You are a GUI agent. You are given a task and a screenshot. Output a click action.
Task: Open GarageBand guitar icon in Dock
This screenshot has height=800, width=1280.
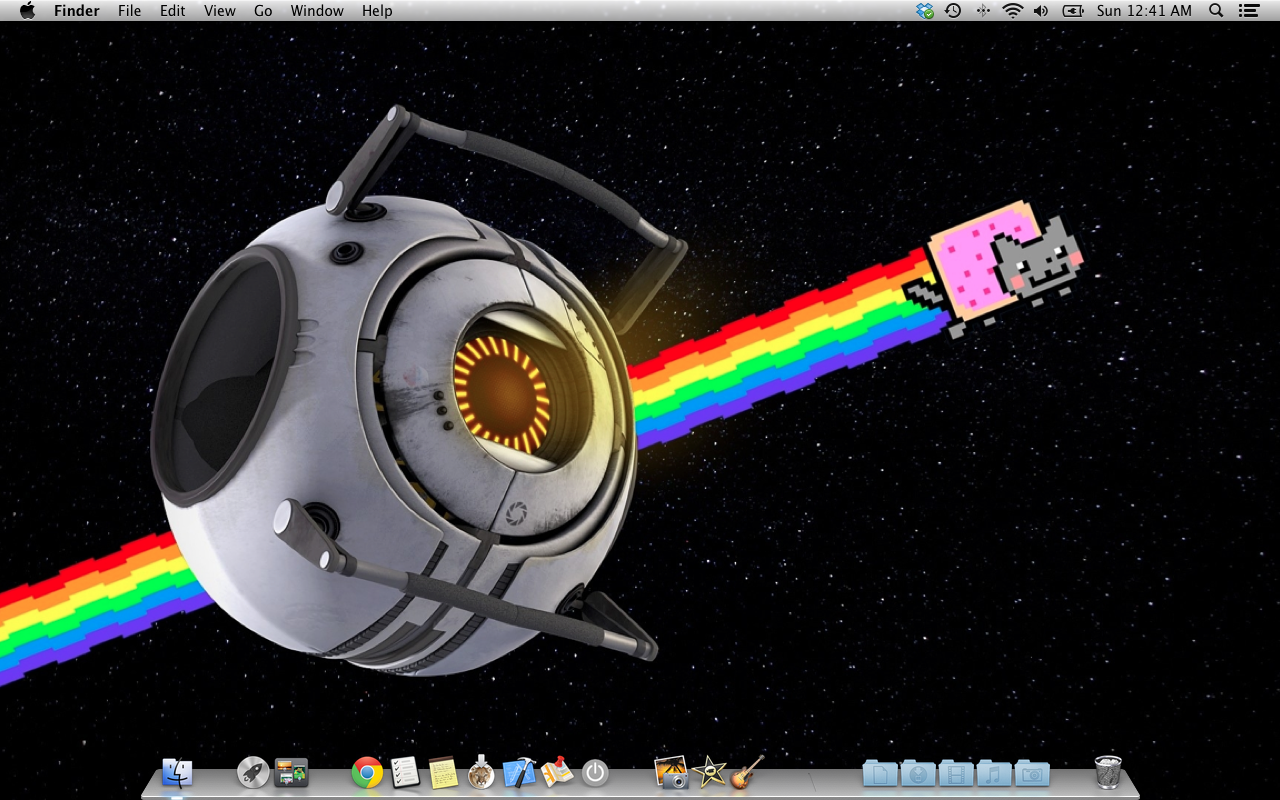point(747,772)
